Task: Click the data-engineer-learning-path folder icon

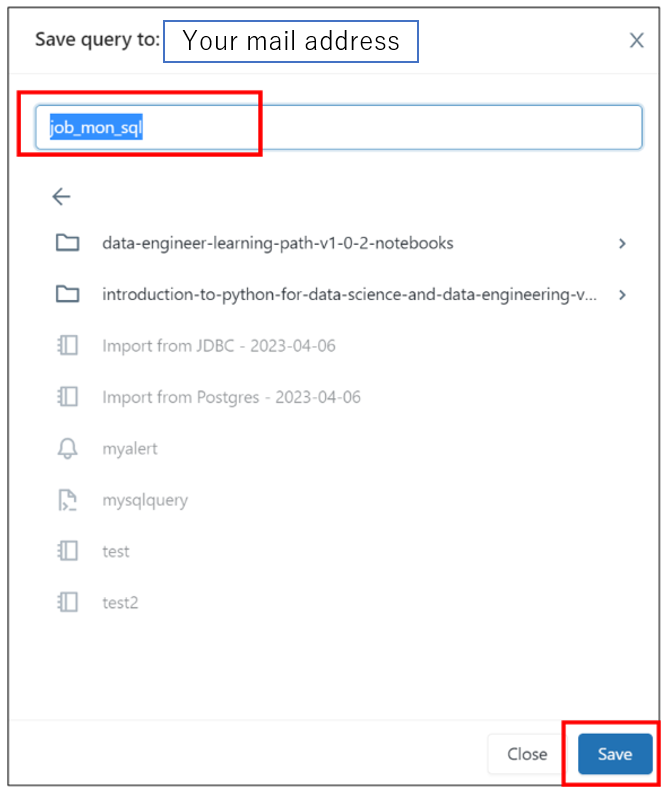Action: click(x=67, y=243)
